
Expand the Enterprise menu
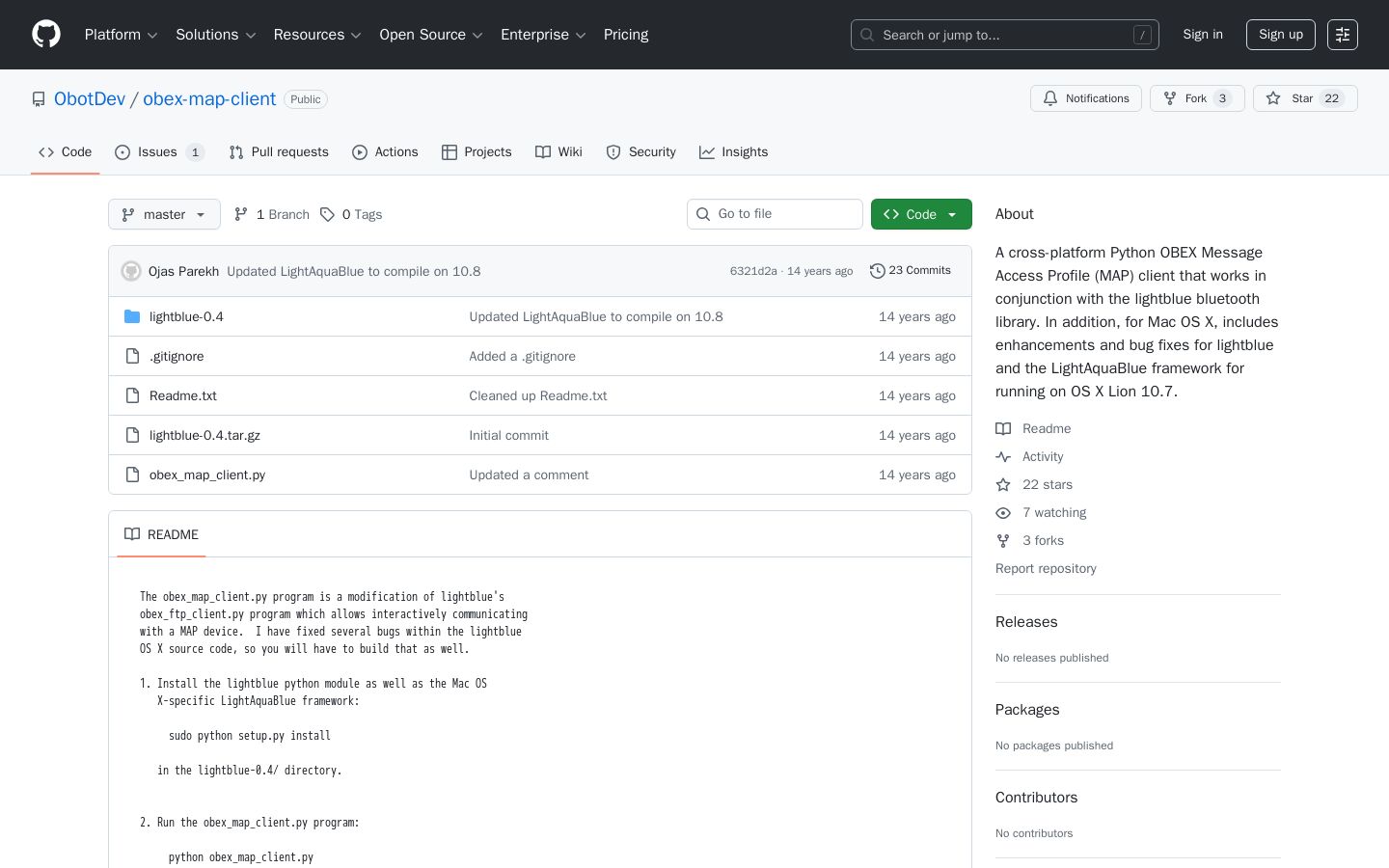(x=543, y=35)
